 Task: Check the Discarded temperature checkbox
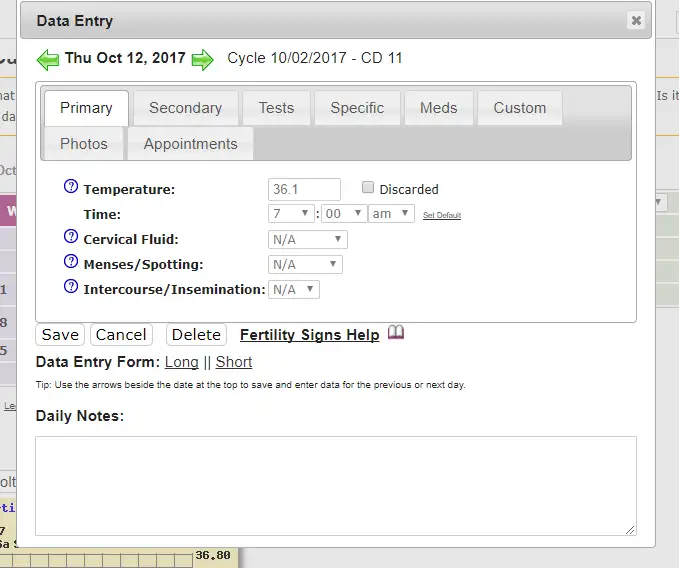[x=368, y=188]
